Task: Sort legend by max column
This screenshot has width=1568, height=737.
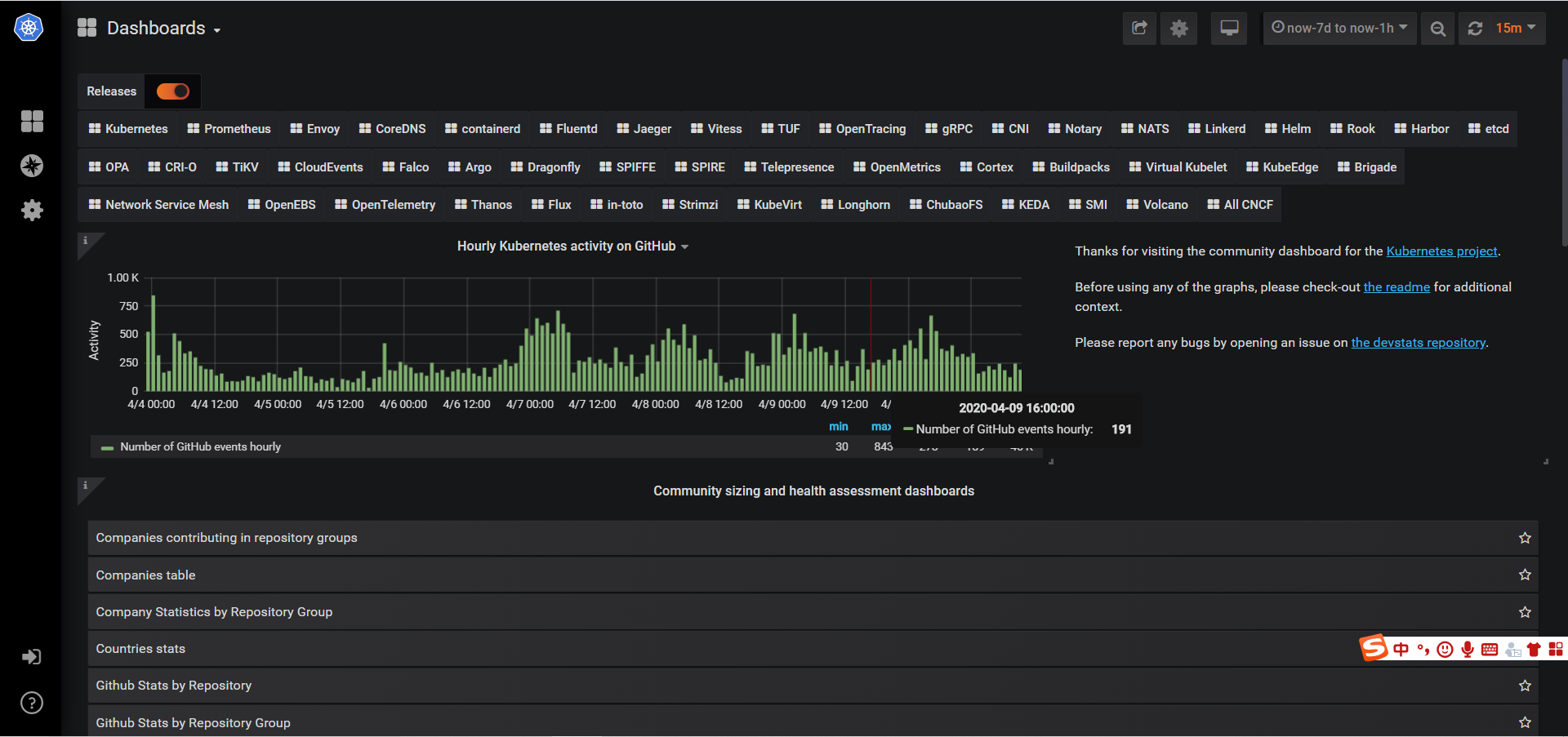Action: 881,427
